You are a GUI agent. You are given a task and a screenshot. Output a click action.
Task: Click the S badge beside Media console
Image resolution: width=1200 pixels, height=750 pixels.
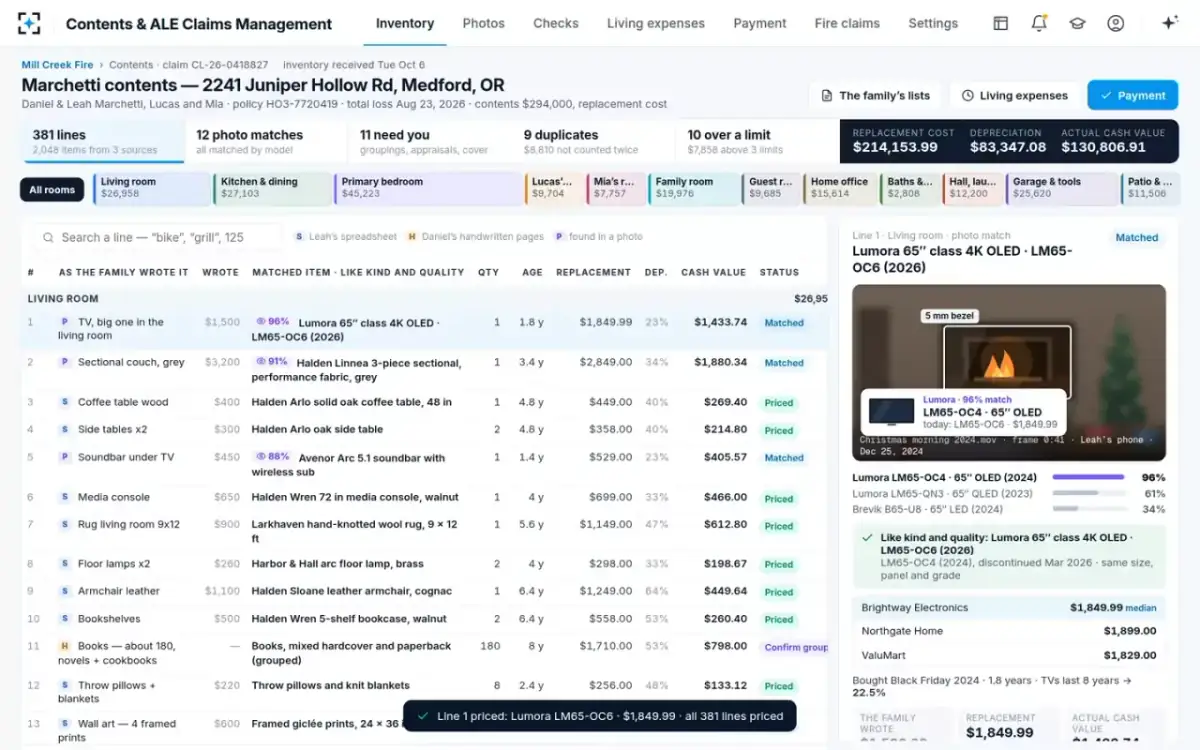point(65,497)
